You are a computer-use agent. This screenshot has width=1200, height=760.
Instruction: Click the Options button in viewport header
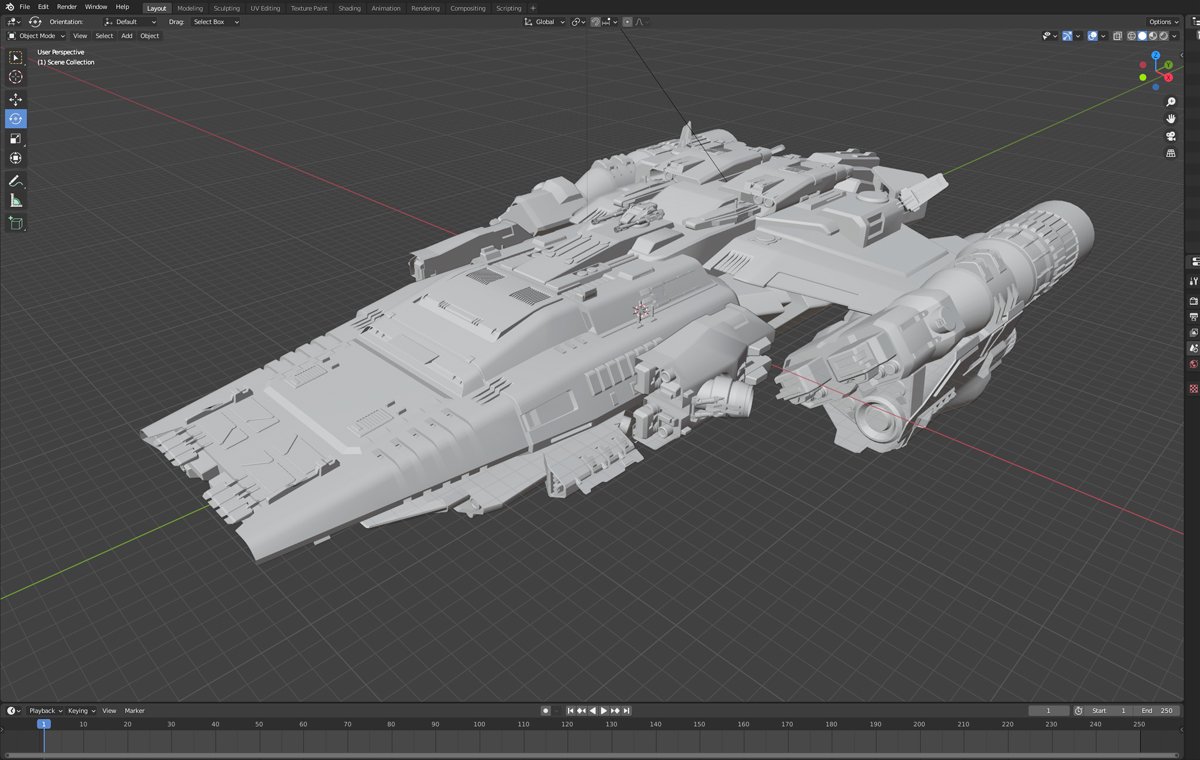[x=1162, y=22]
